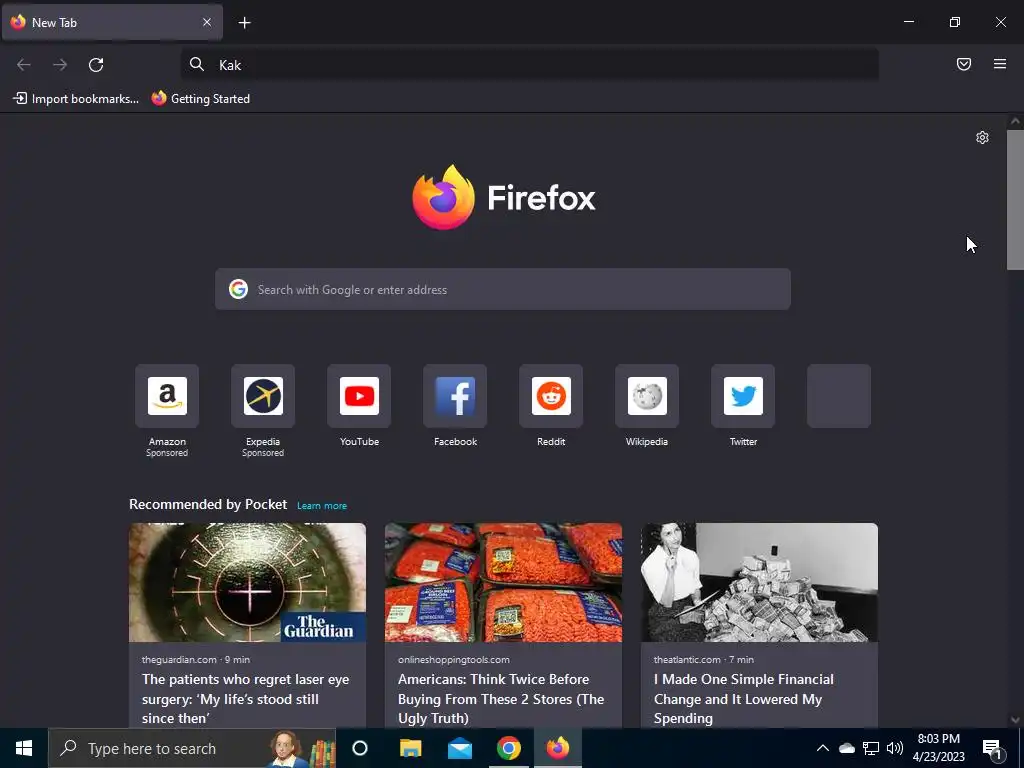Open the Getting Started bookmark
Viewport: 1024px width, 768px height.
coord(200,99)
